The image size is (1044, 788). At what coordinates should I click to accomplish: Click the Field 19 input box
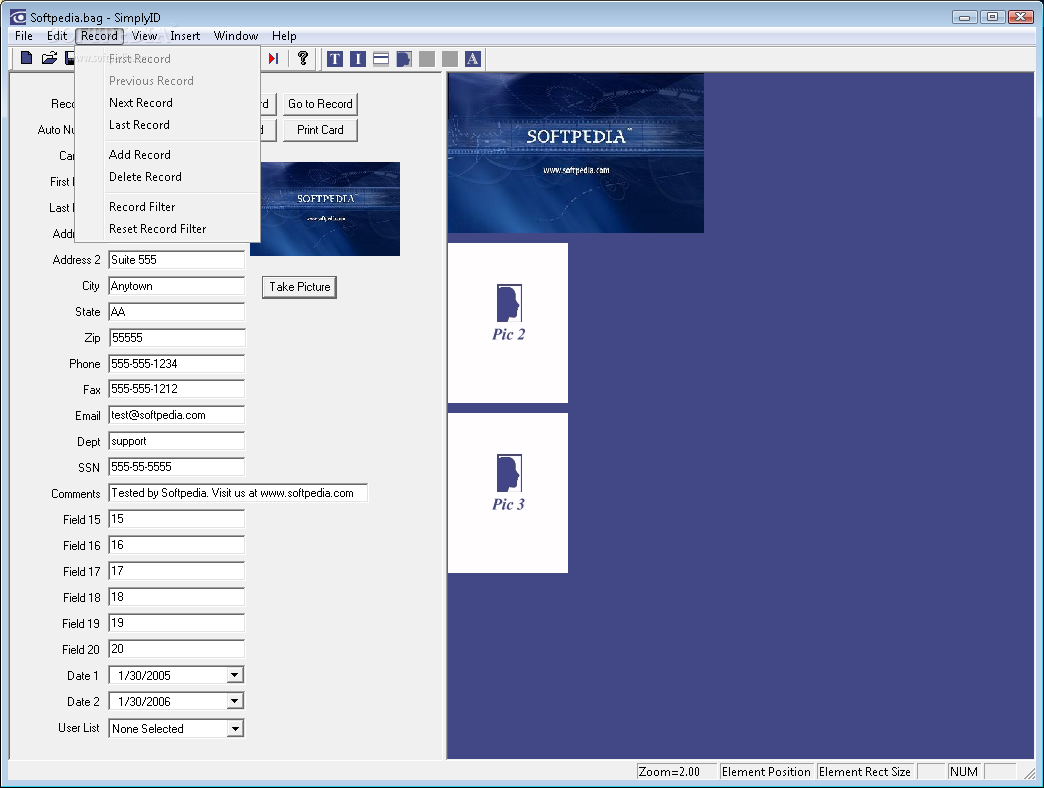(x=176, y=623)
